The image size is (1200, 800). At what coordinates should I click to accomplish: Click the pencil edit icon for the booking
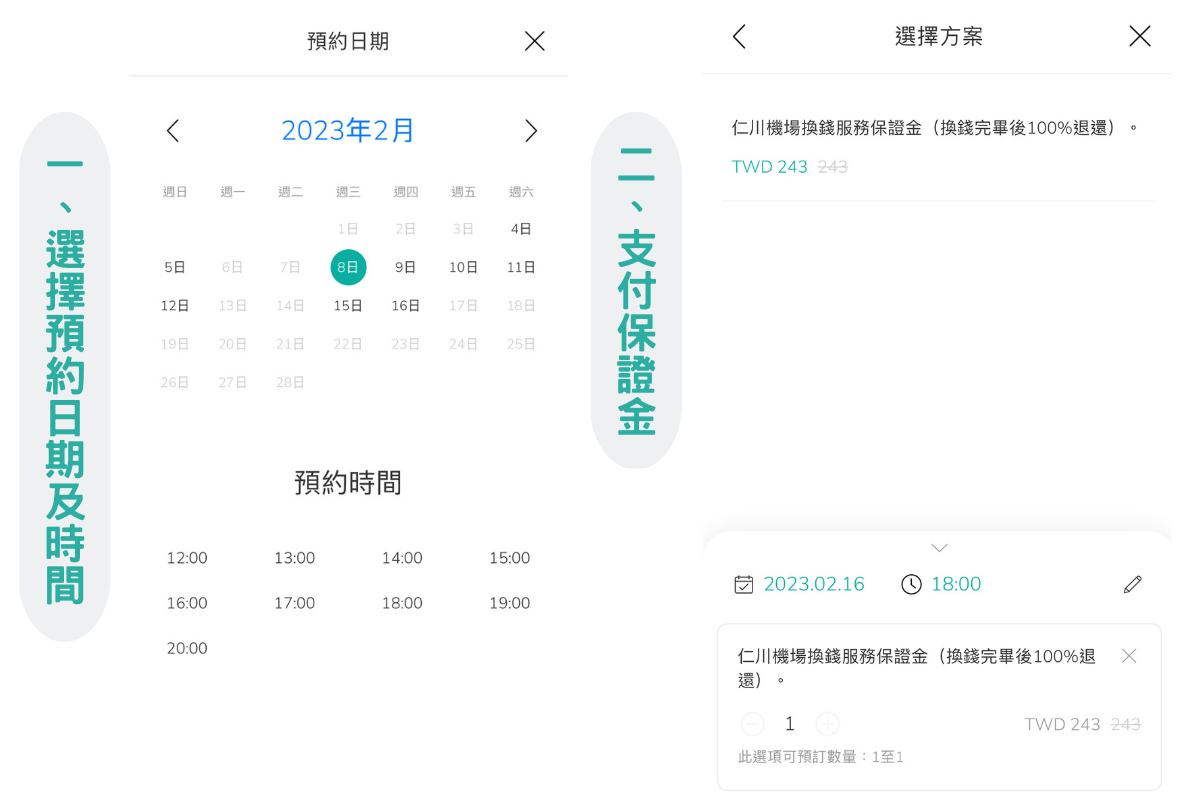pos(1132,583)
